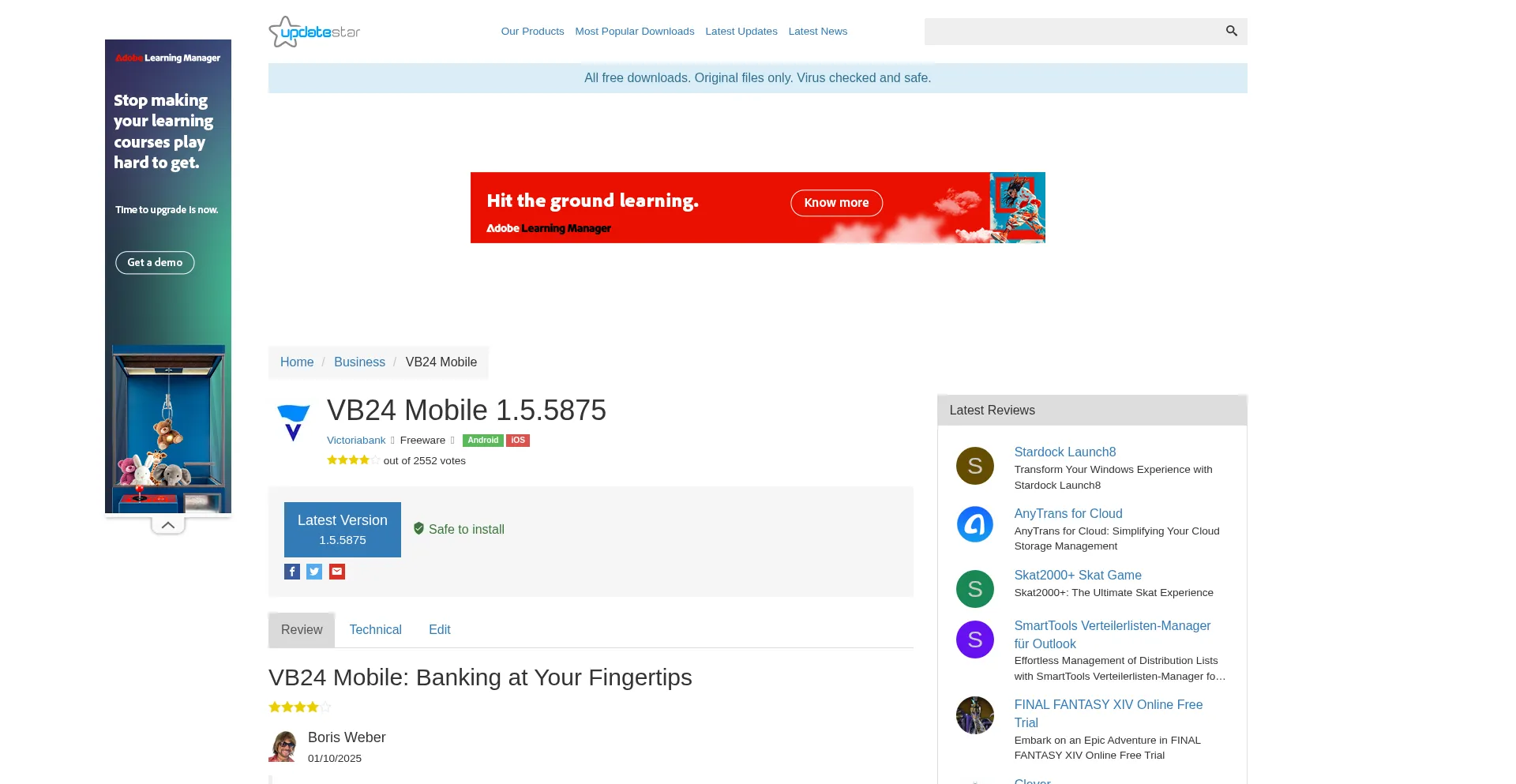Click Boris Weber's author avatar
Screen dimensions: 1516x784
tap(283, 746)
